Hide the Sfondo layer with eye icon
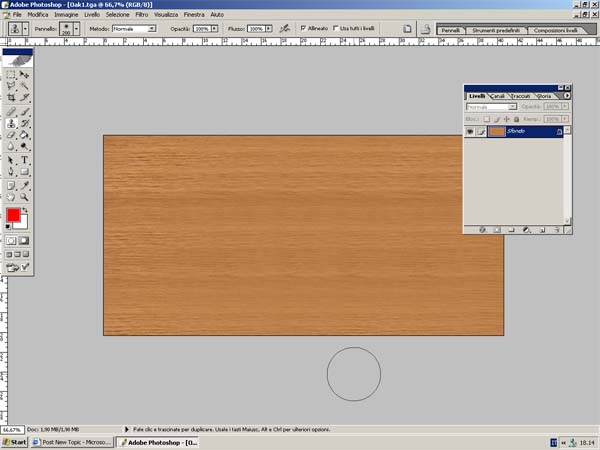 pyautogui.click(x=471, y=131)
